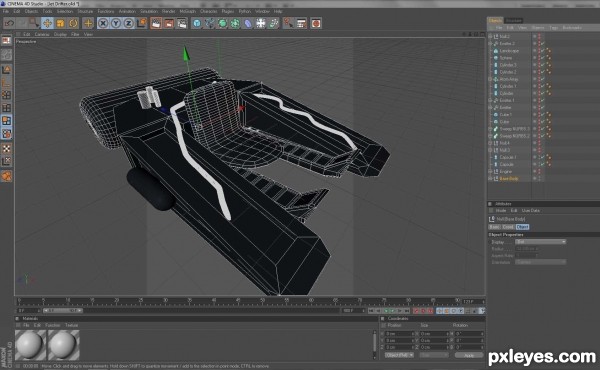Toggle the Z axis lock
The width and height of the screenshot is (600, 370).
(129, 23)
